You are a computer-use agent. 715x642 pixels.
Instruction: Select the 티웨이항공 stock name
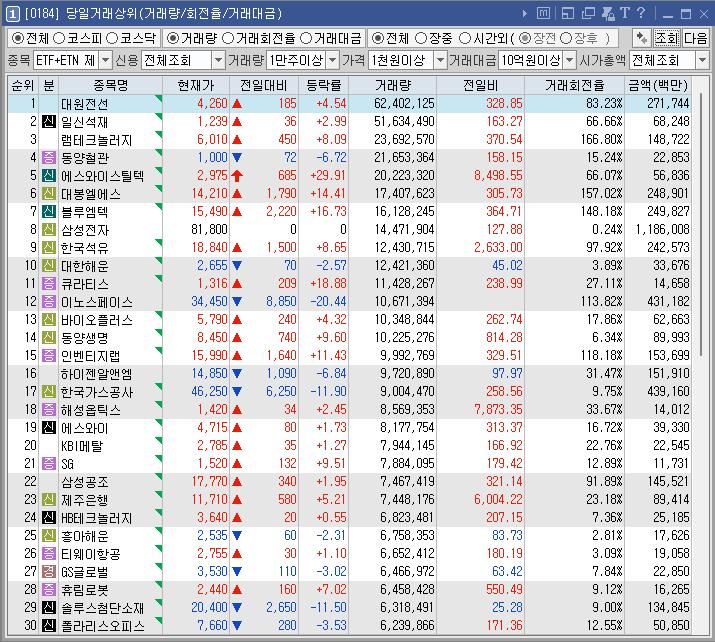coord(91,554)
